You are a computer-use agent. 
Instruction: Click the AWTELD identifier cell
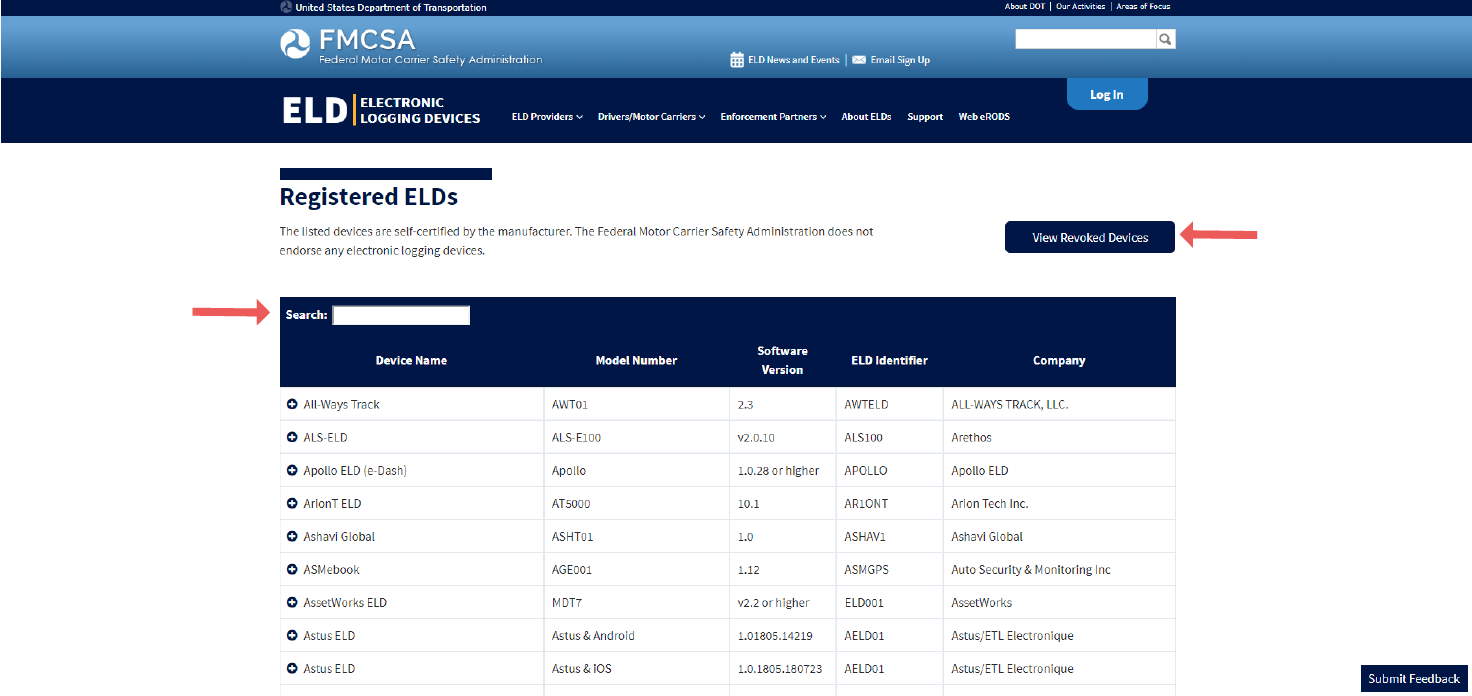889,404
